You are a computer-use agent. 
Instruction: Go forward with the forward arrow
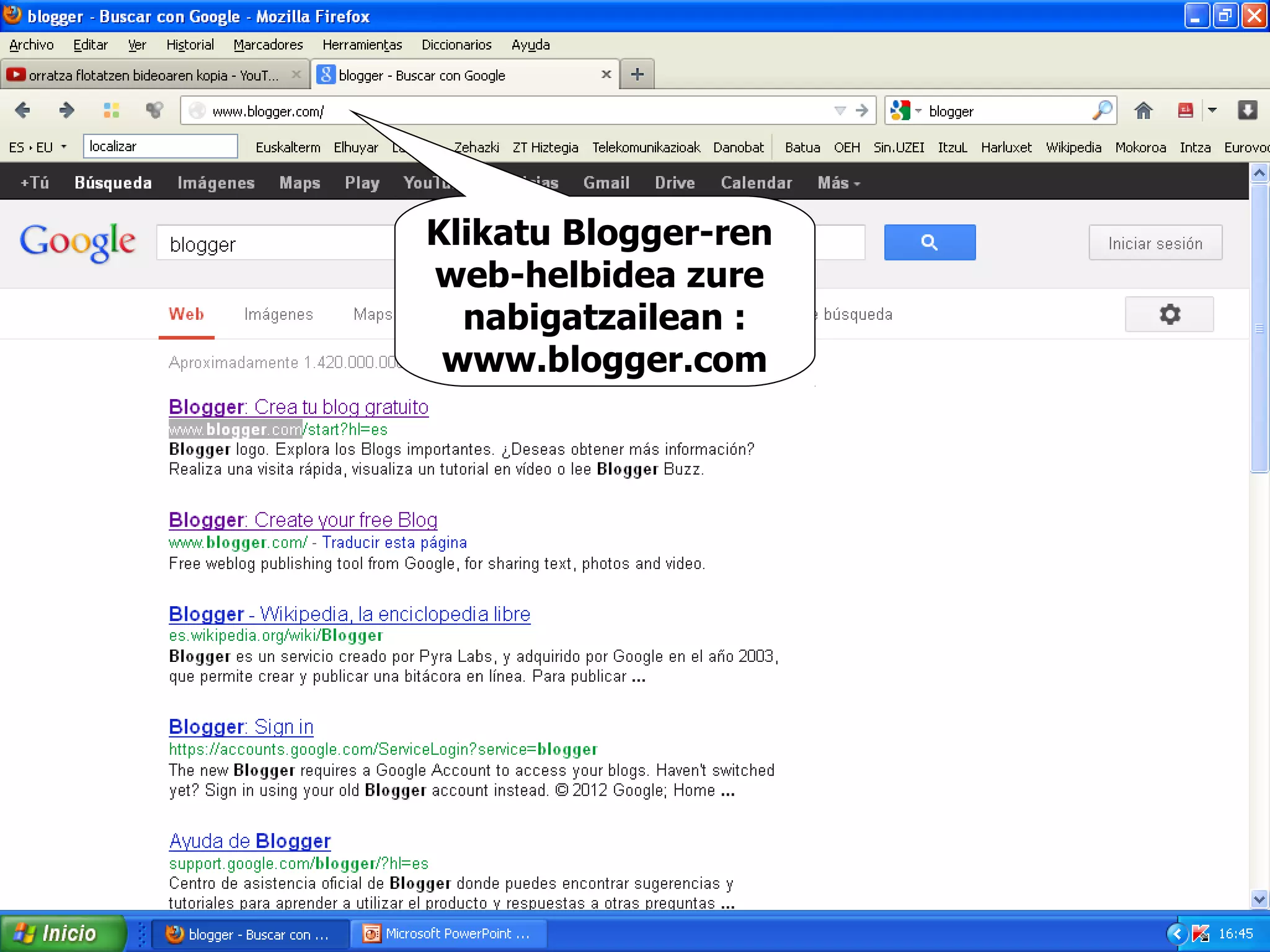click(66, 110)
